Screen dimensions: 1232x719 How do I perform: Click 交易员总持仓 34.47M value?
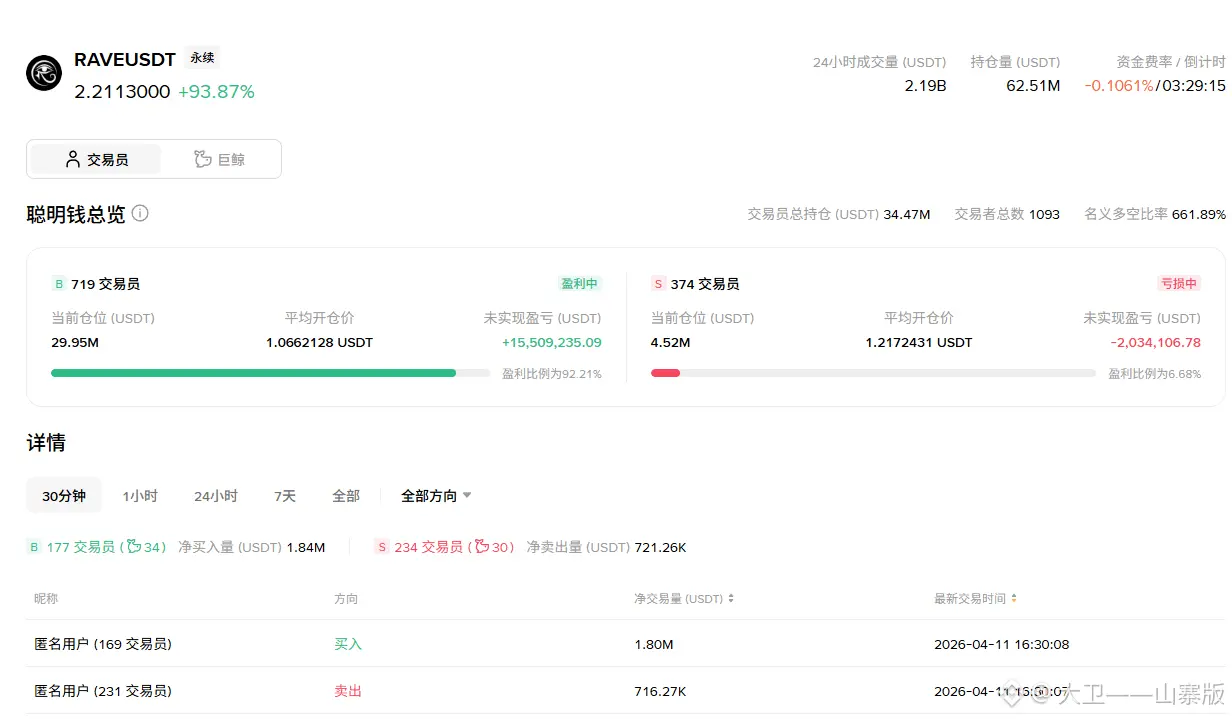pos(907,214)
